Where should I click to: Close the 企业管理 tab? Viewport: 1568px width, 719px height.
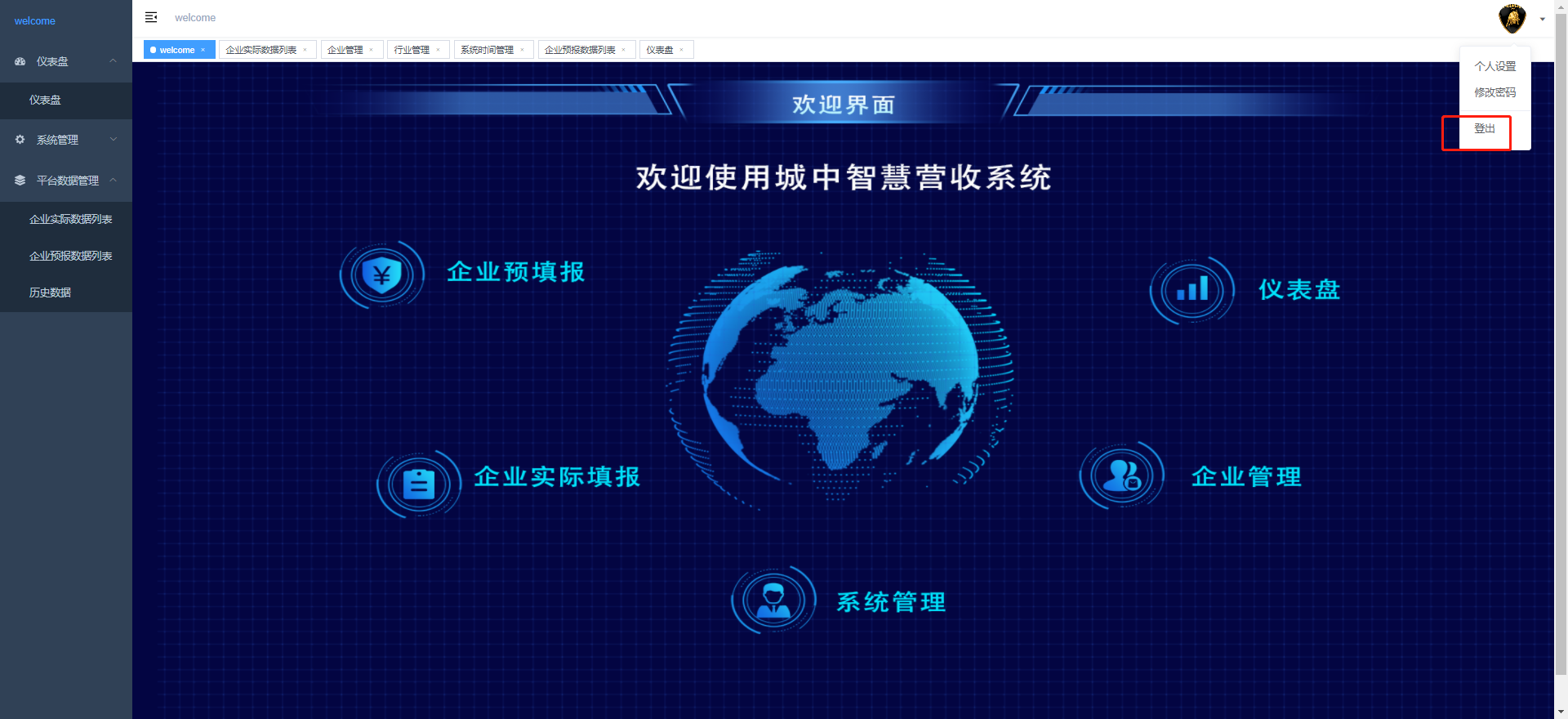372,50
